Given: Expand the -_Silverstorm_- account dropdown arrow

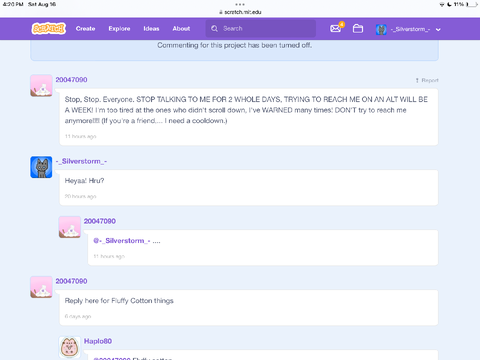Looking at the screenshot, I should pyautogui.click(x=438, y=30).
